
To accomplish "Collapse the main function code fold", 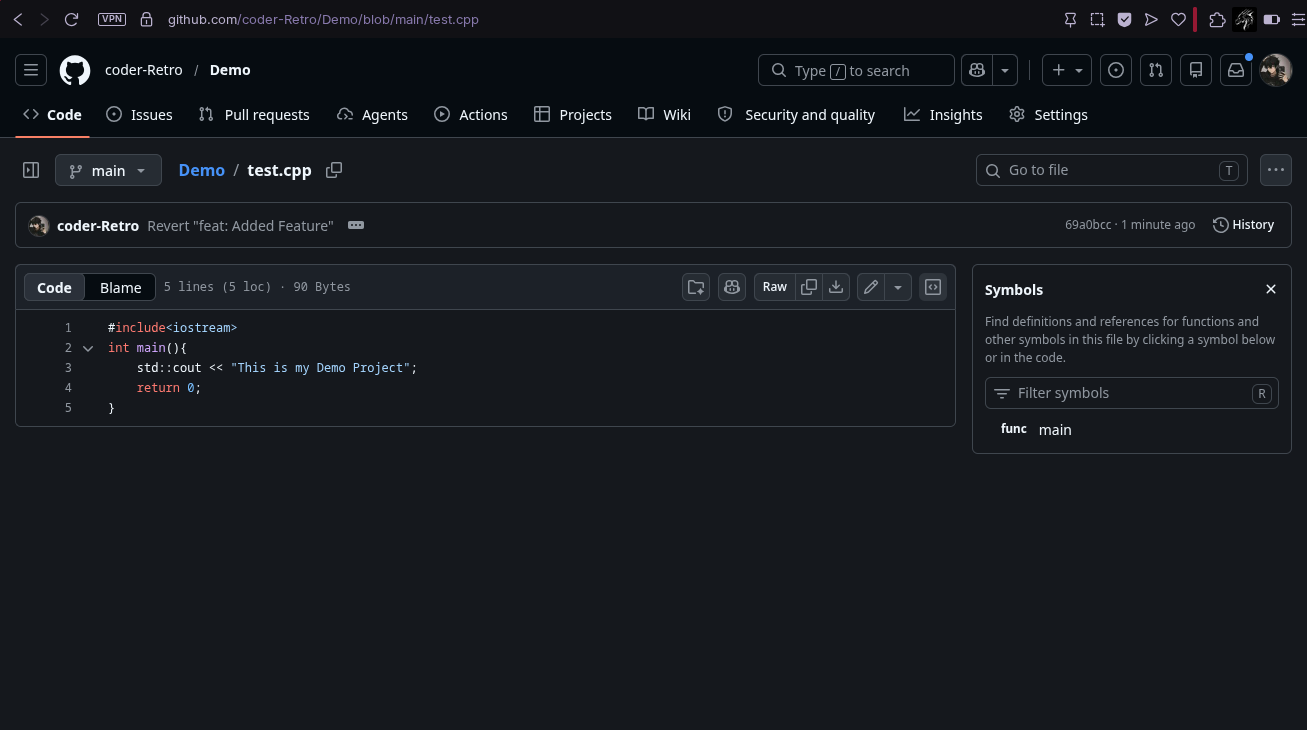I will [x=88, y=348].
